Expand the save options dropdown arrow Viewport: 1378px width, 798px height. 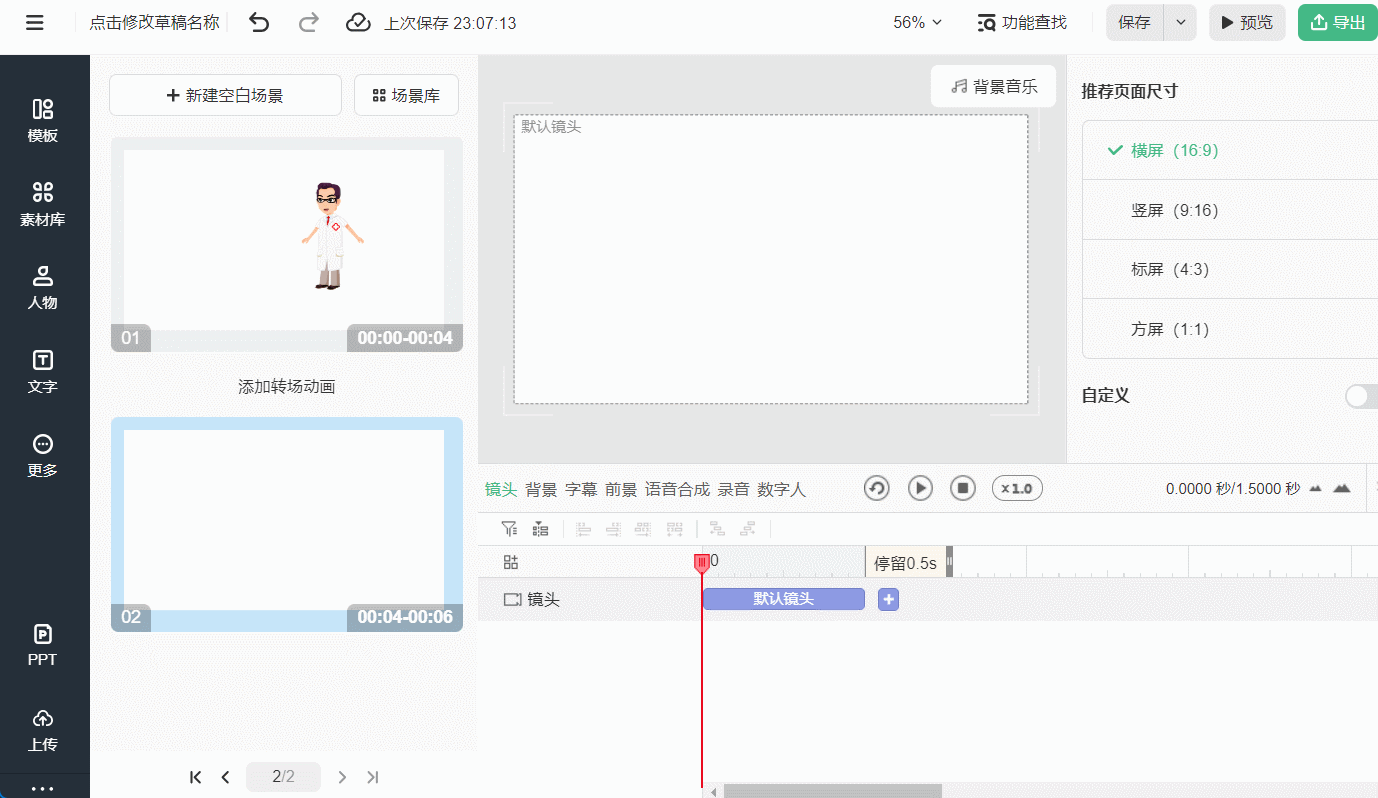1181,22
